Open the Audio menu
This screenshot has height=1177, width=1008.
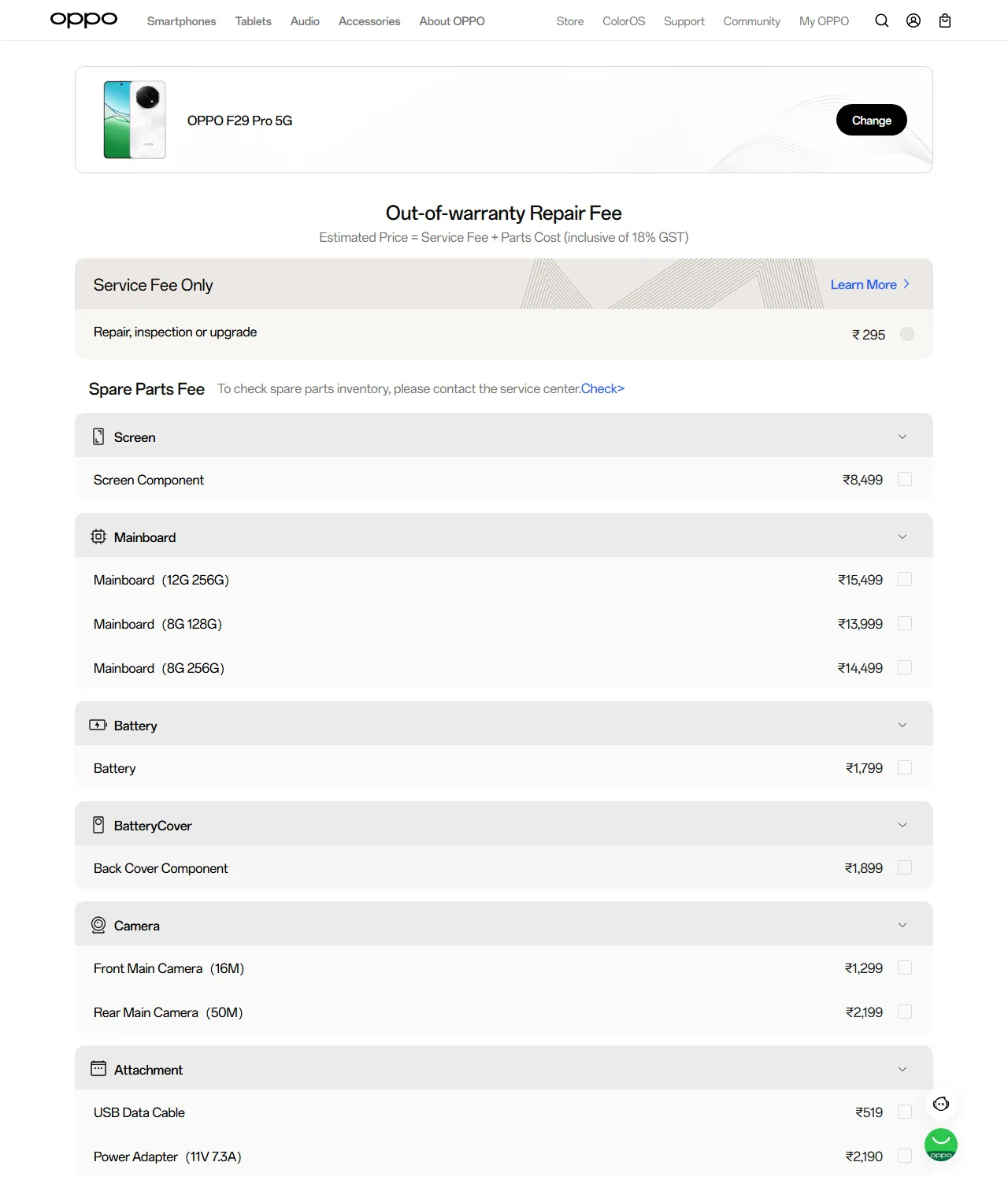point(305,21)
